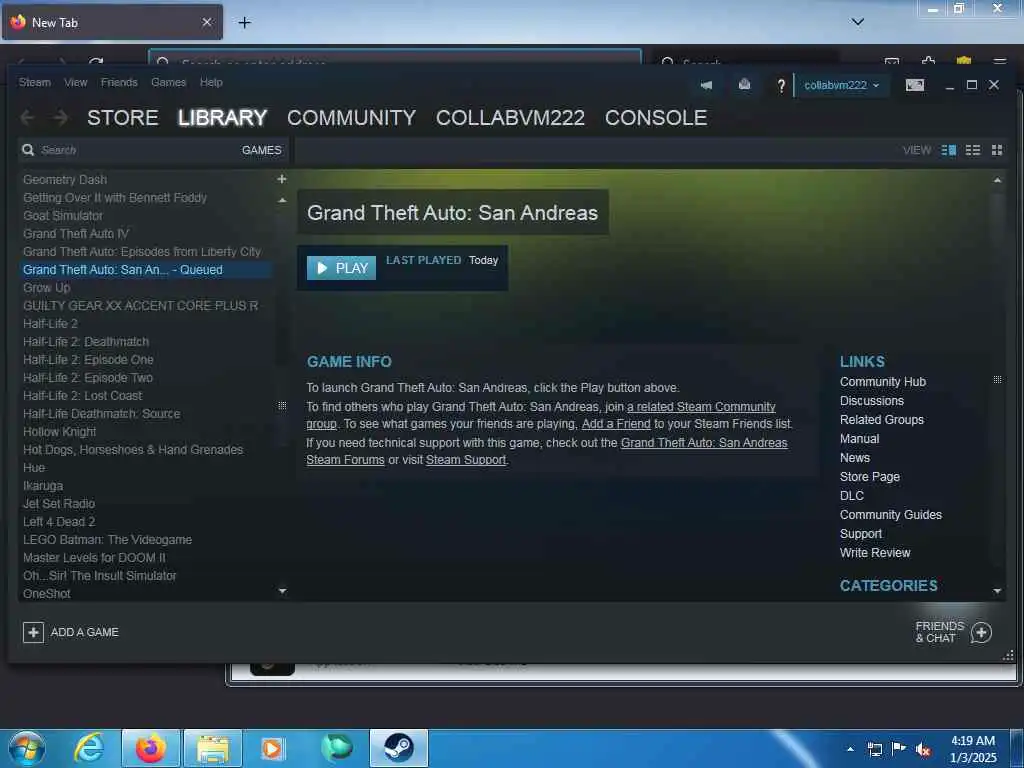This screenshot has width=1024, height=768.
Task: Click the PLAY button
Action: point(342,268)
